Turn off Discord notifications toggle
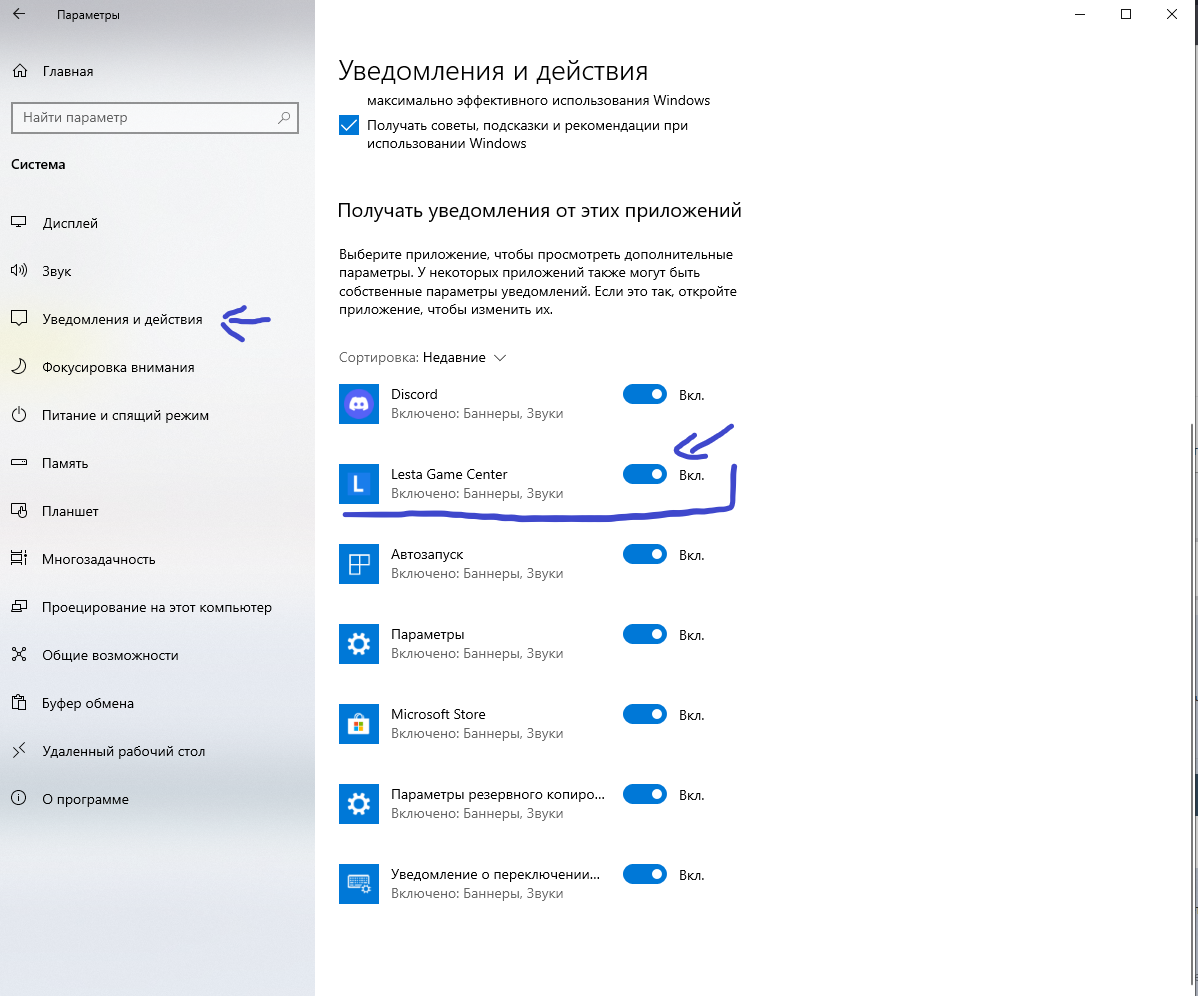This screenshot has width=1198, height=996. tap(645, 394)
